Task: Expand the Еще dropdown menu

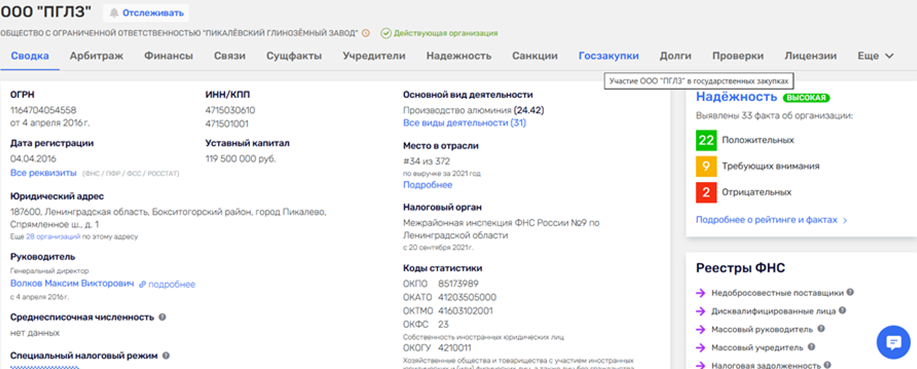Action: (x=875, y=56)
